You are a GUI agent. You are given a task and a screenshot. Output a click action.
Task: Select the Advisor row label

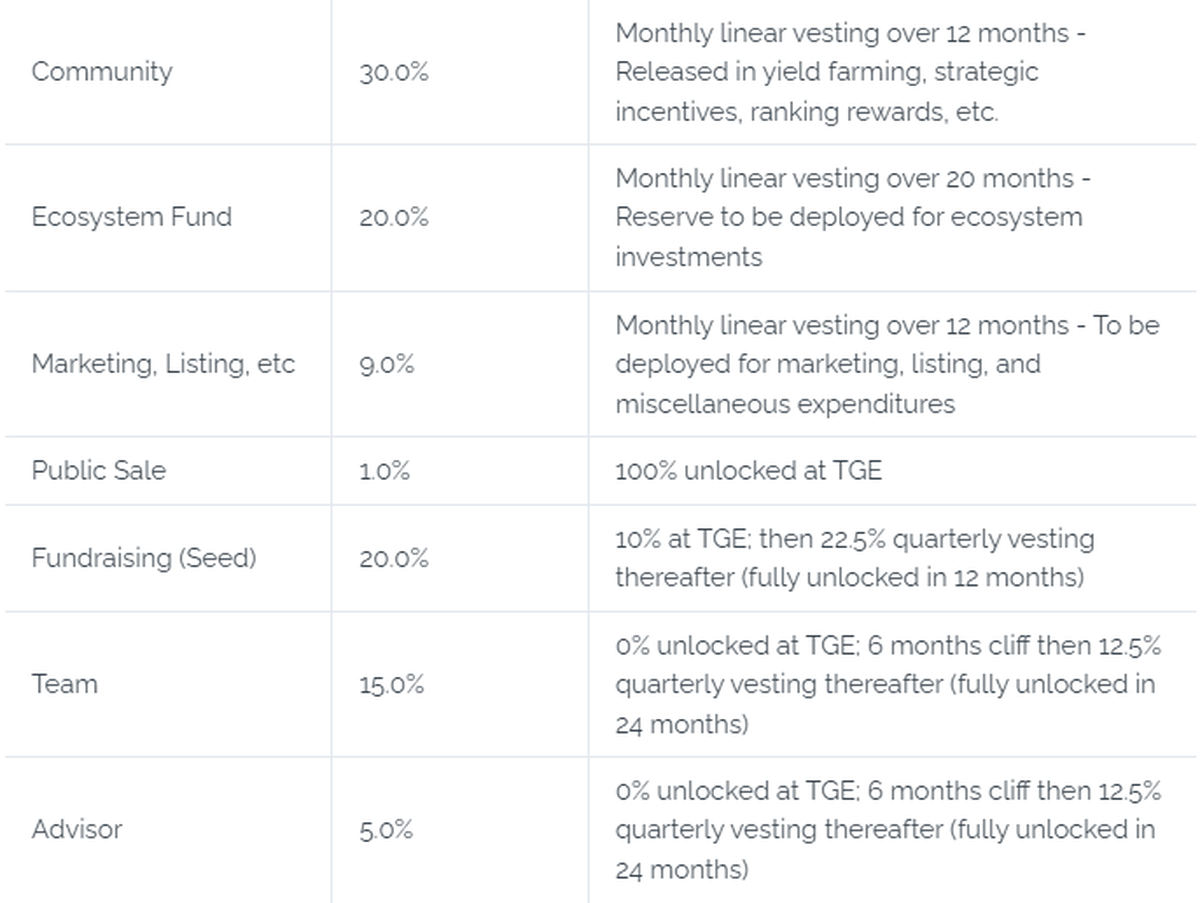pyautogui.click(x=77, y=830)
